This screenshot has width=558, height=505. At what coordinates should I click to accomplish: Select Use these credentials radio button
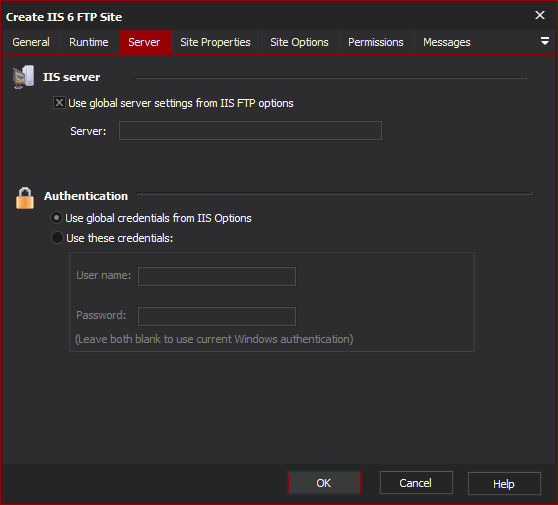(x=57, y=237)
